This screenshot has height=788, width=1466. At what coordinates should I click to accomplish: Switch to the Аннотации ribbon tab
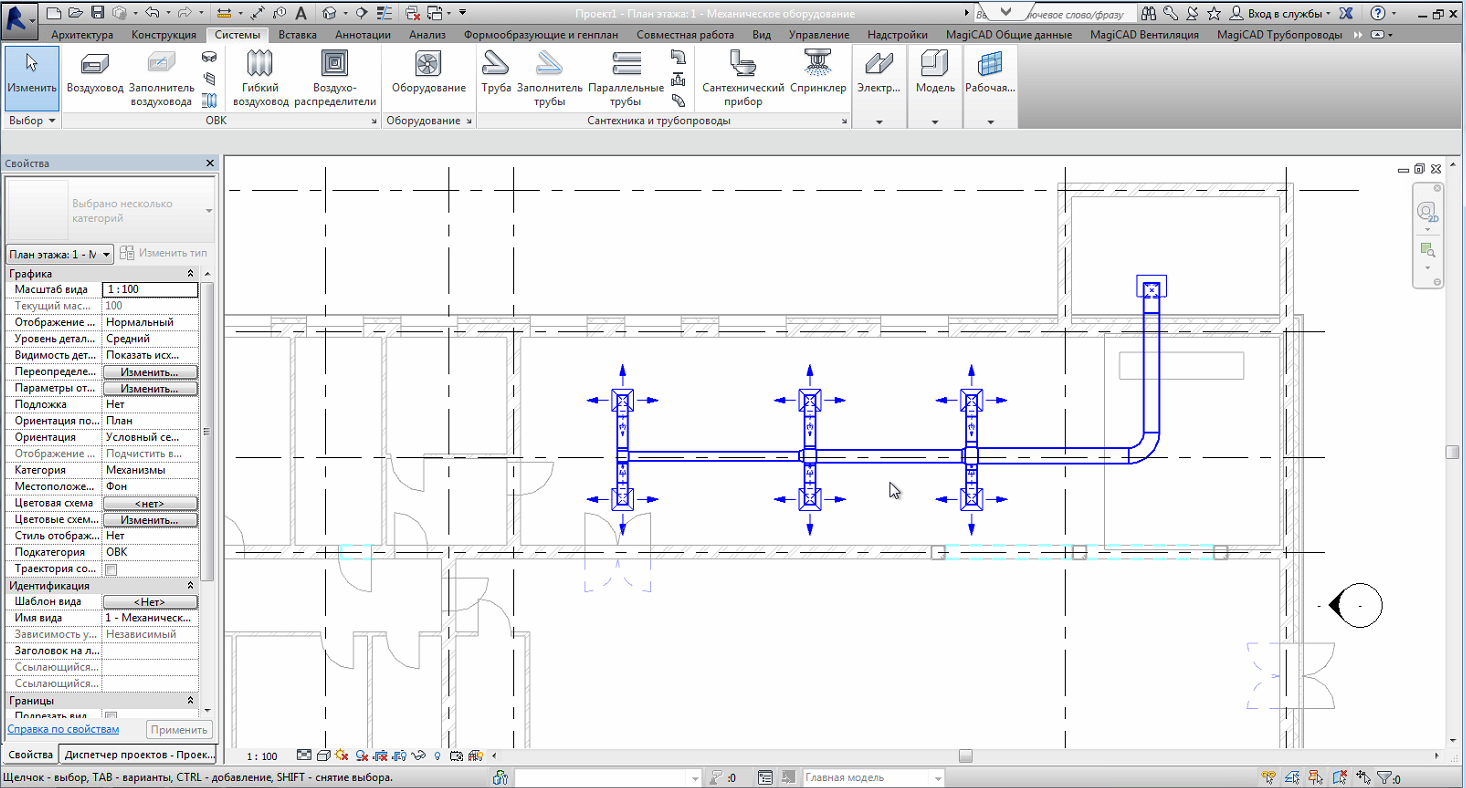[x=363, y=34]
